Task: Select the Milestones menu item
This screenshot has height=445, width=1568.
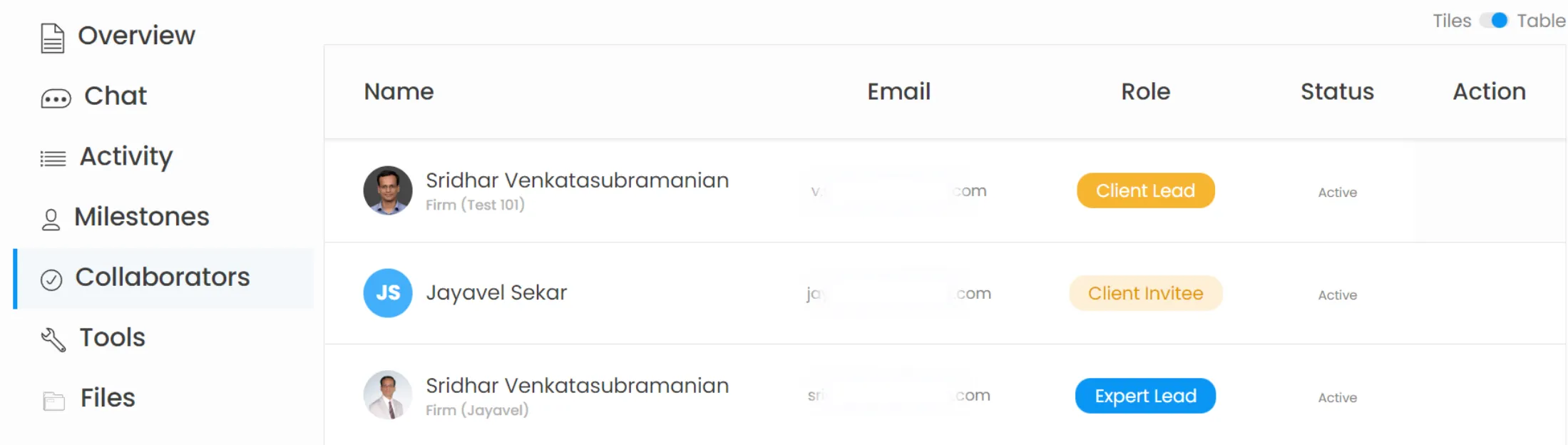Action: pyautogui.click(x=142, y=217)
